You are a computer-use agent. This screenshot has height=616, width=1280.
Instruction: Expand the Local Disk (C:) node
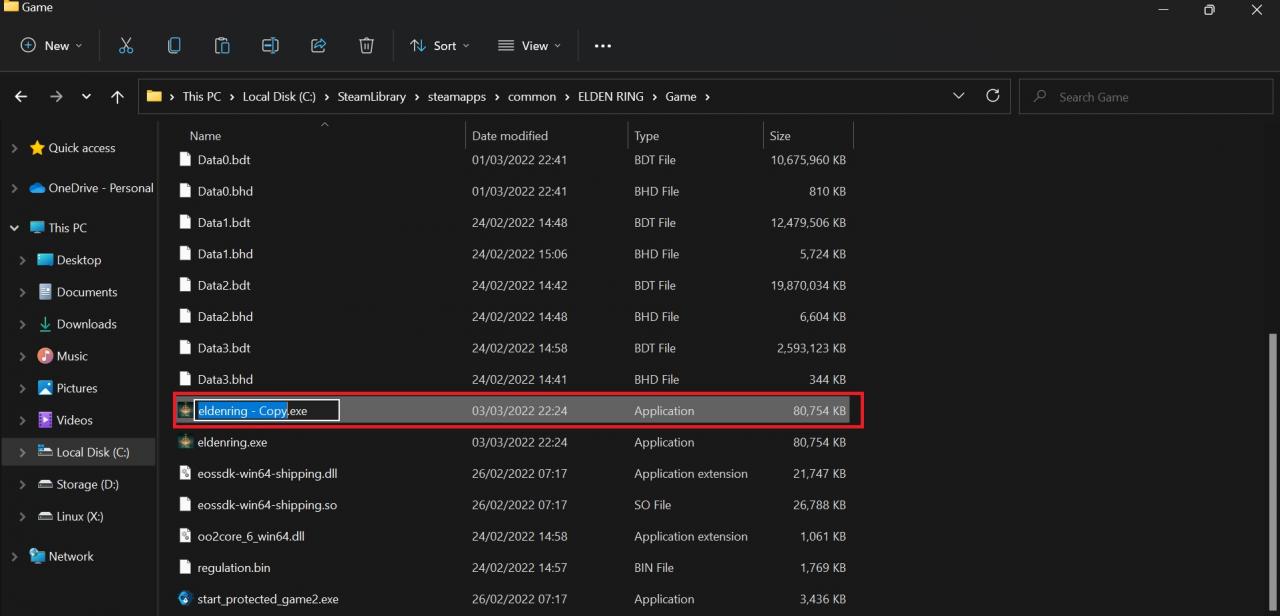[x=22, y=452]
